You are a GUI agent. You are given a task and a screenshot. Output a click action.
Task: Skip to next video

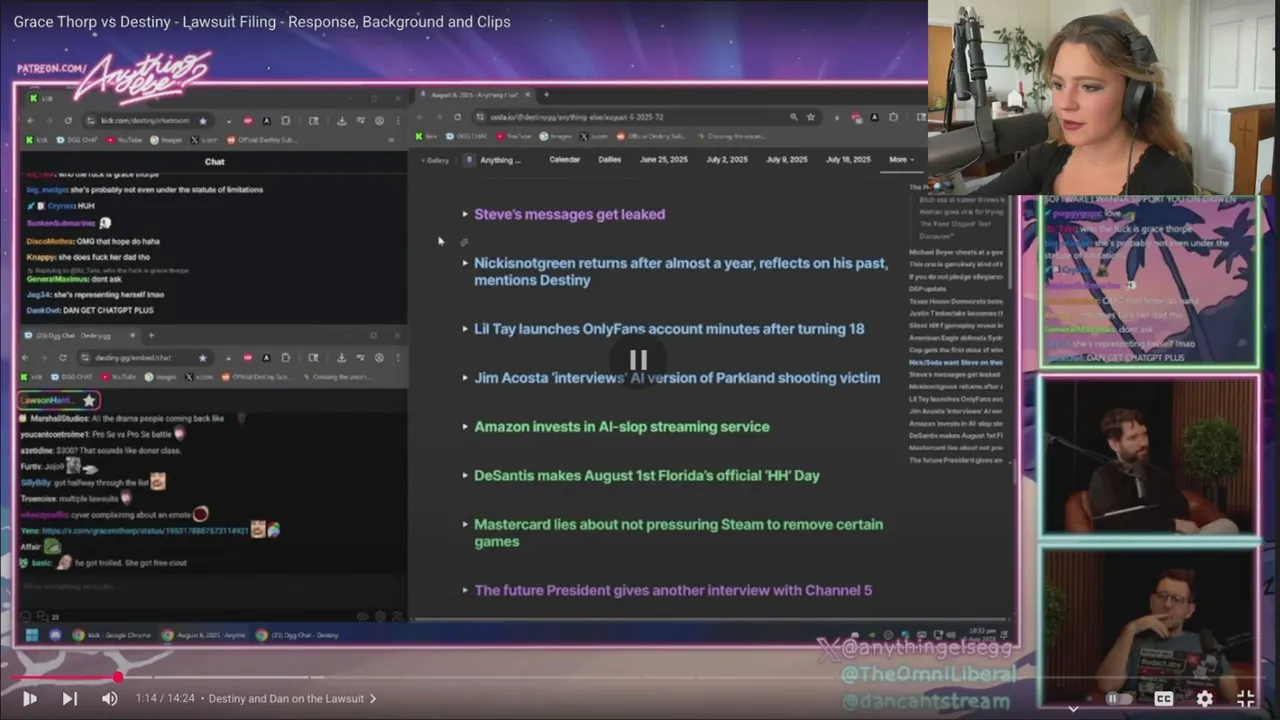pos(69,699)
